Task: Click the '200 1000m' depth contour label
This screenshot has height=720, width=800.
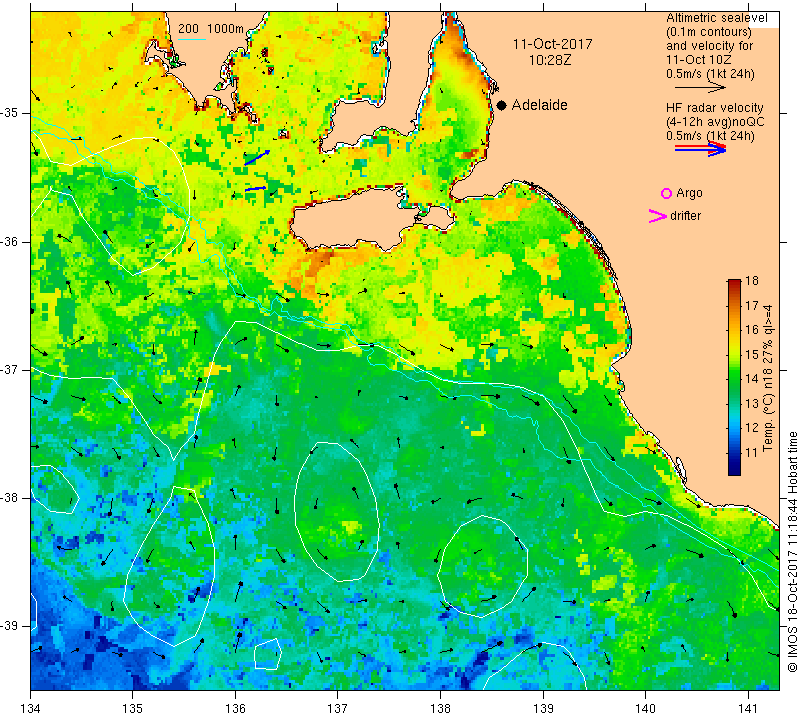Action: [211, 29]
